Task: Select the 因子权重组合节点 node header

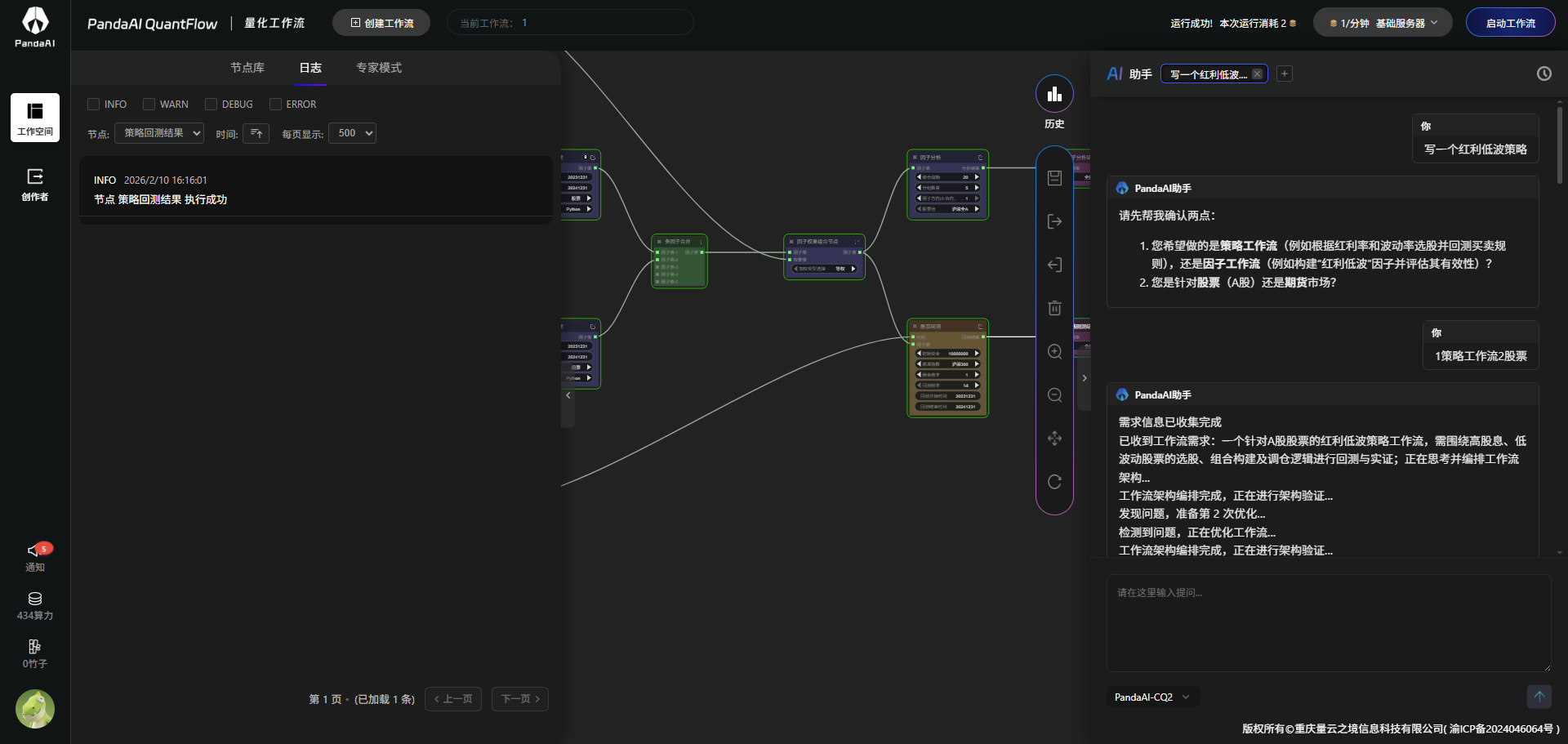Action: point(824,242)
